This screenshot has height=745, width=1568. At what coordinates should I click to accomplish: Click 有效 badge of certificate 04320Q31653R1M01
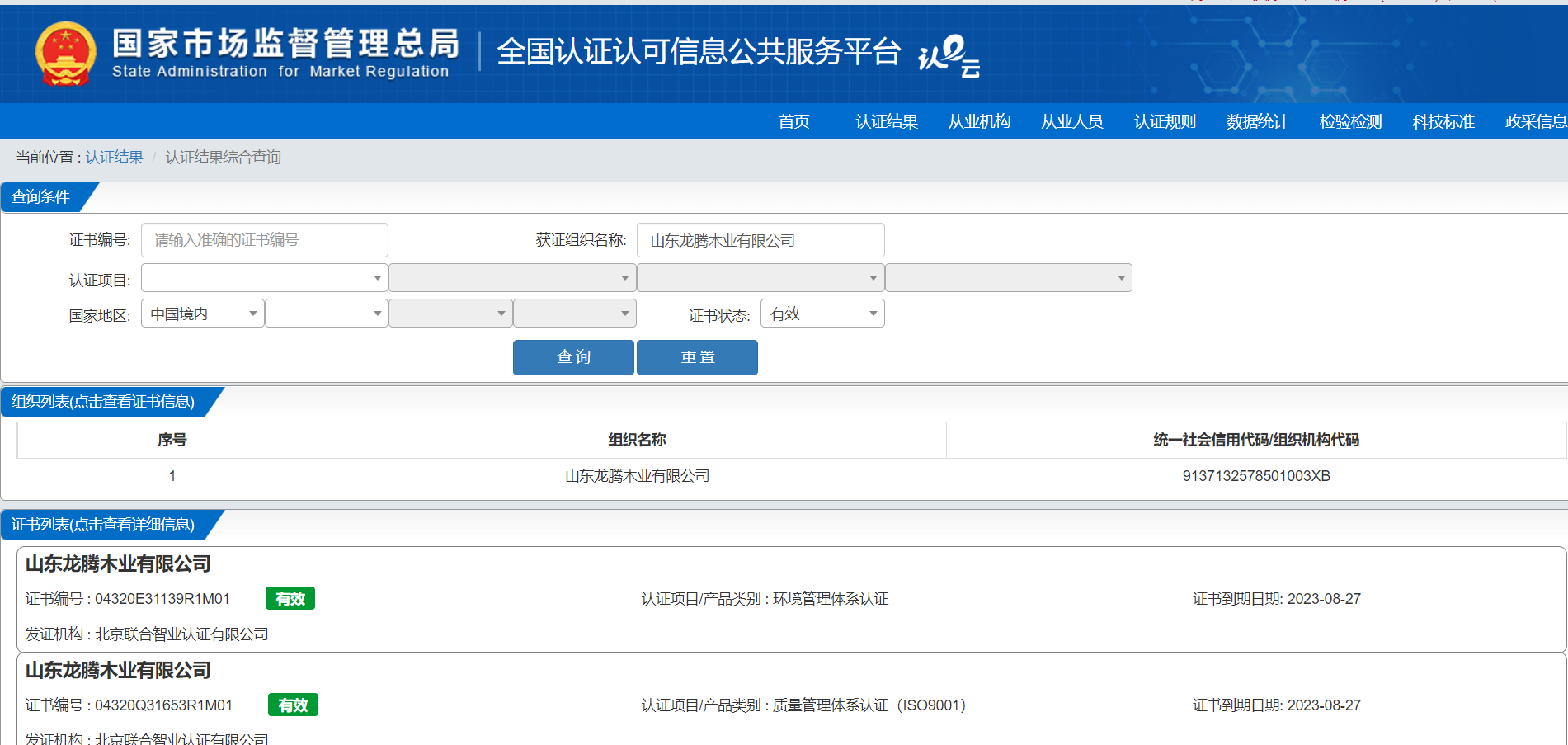(x=293, y=705)
